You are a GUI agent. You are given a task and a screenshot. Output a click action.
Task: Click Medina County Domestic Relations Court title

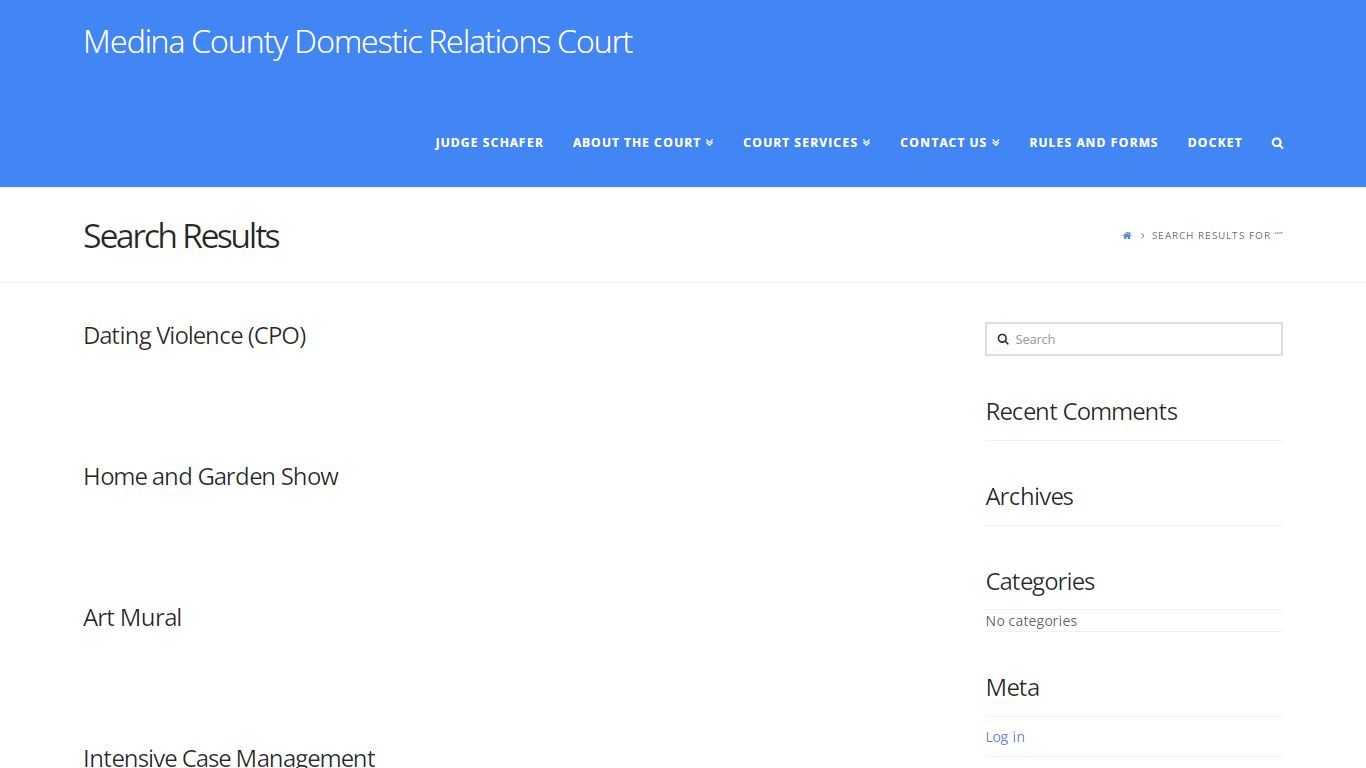pyautogui.click(x=358, y=42)
